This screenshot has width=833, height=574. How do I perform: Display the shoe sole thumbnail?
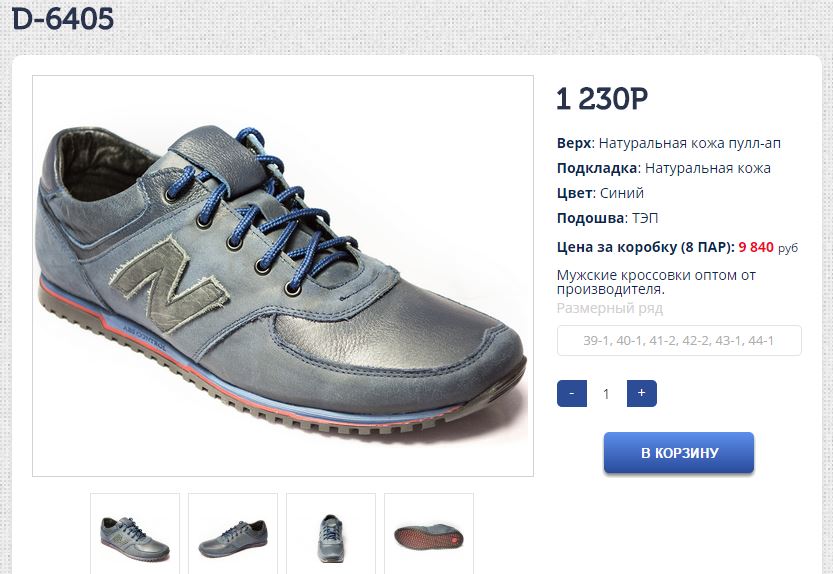point(429,534)
